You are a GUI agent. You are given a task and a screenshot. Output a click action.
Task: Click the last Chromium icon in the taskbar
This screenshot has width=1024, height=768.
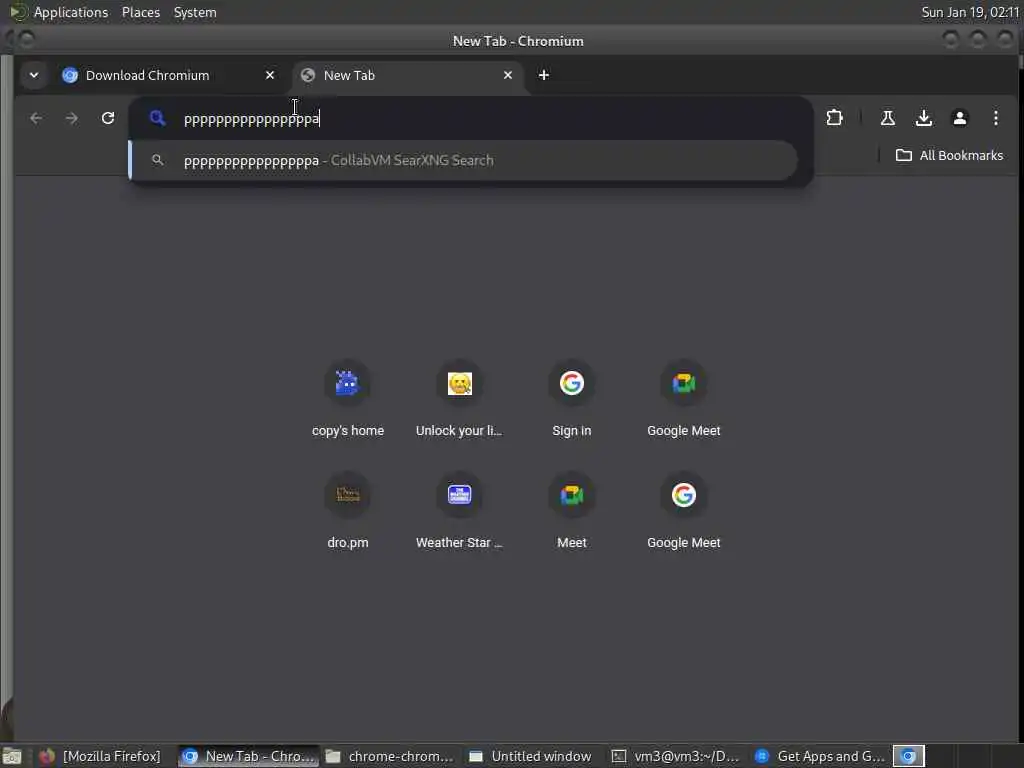(x=908, y=756)
